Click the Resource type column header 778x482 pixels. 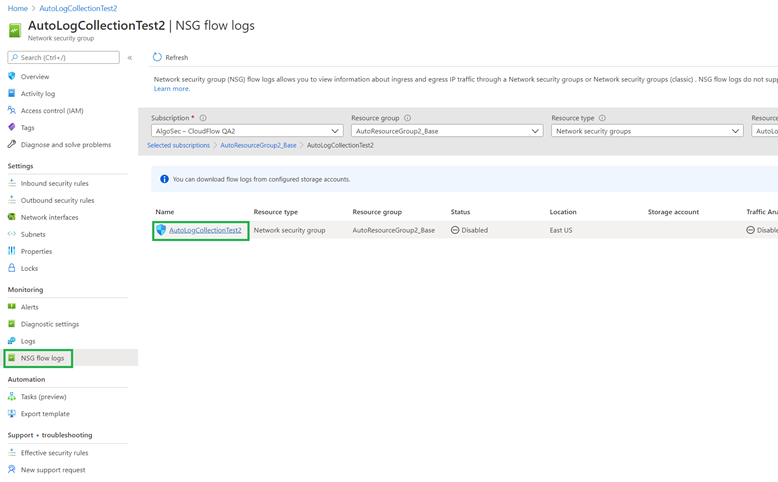276,211
